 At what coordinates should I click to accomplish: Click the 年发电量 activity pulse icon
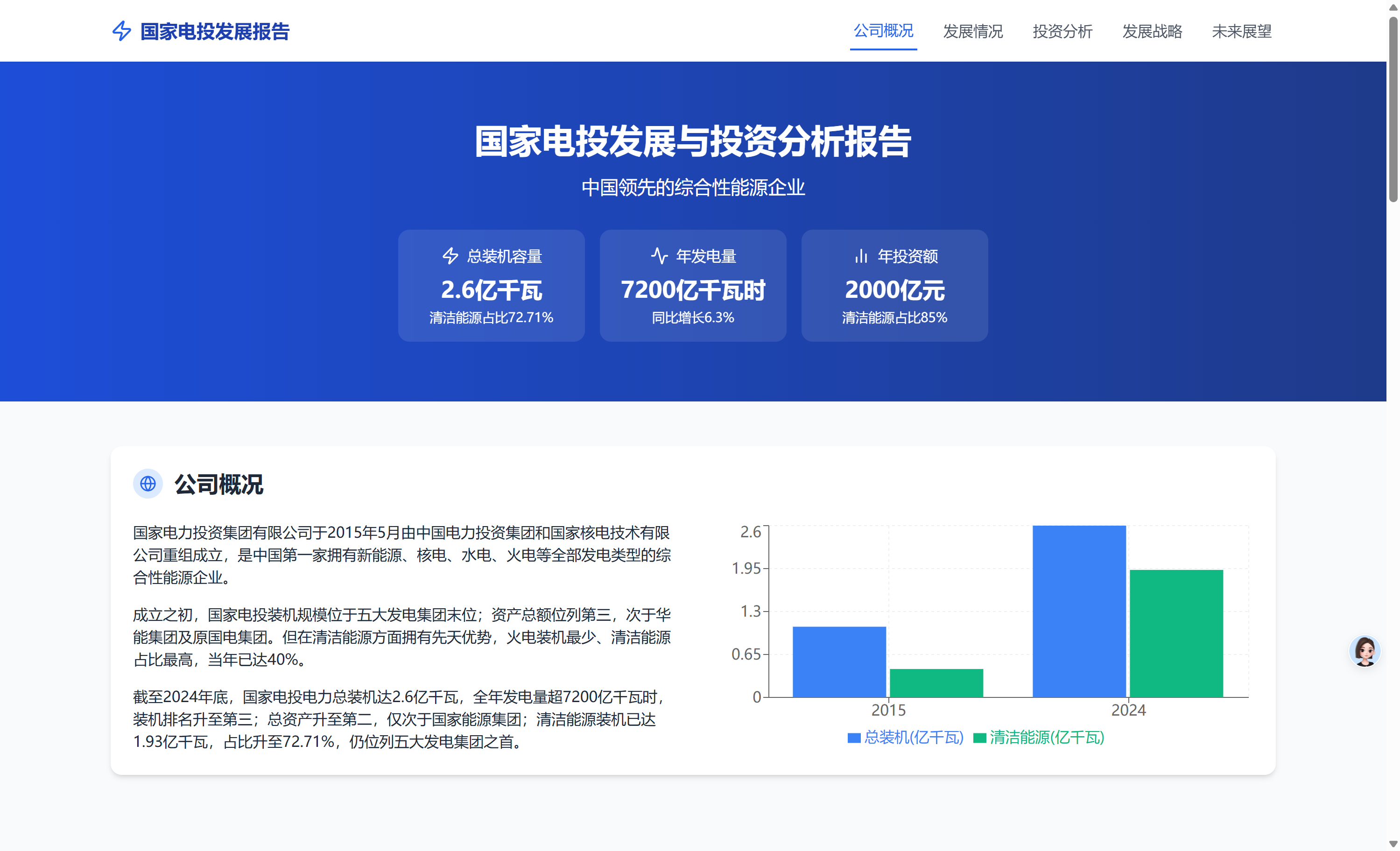tap(659, 256)
